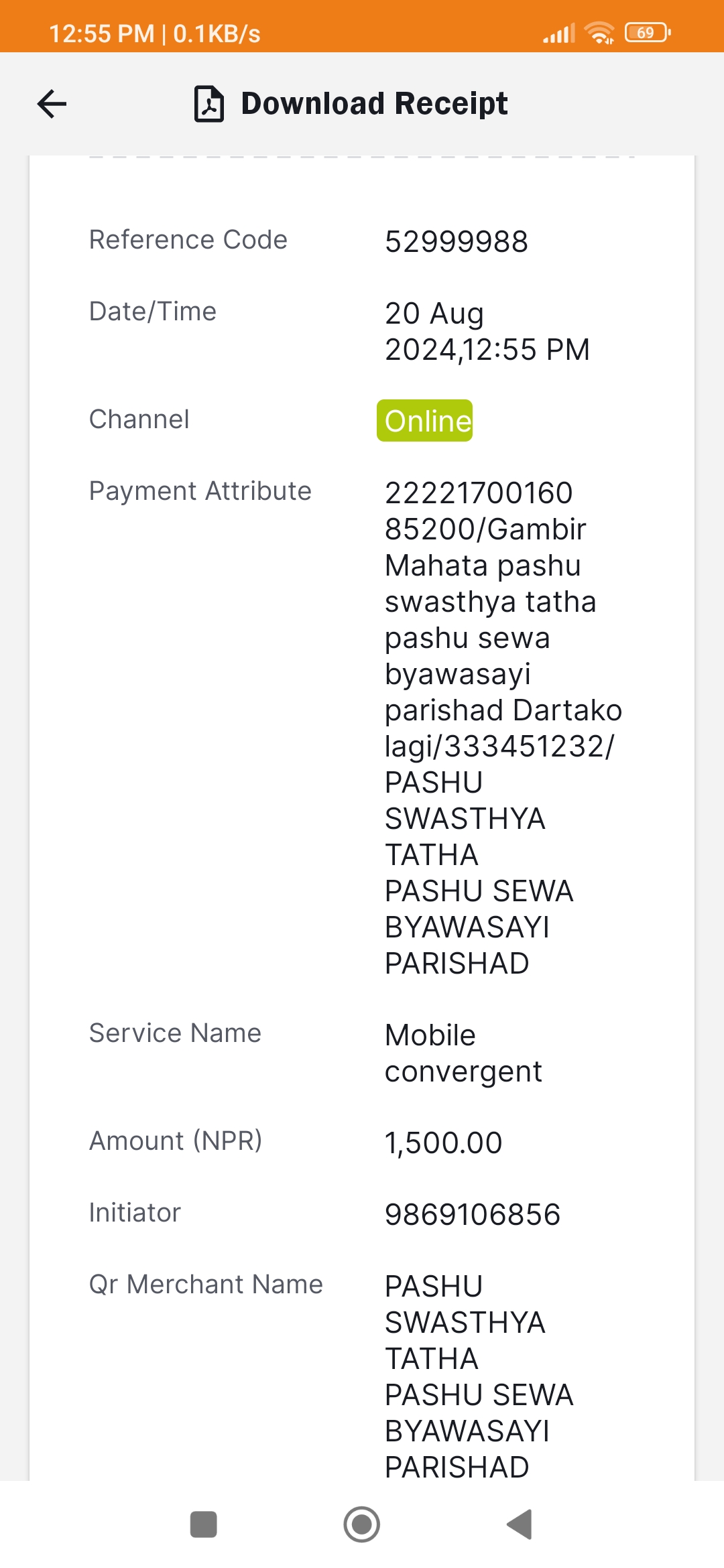Tap the cellular signal bars icon
Image resolution: width=724 pixels, height=1568 pixels.
click(x=559, y=33)
